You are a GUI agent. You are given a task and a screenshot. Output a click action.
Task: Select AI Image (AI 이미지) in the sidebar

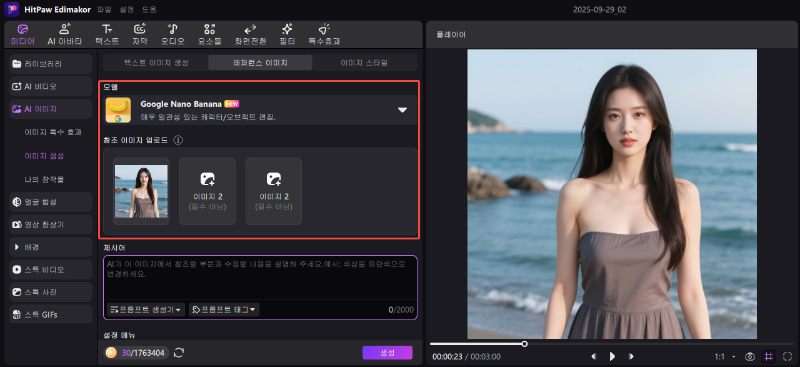tap(51, 109)
